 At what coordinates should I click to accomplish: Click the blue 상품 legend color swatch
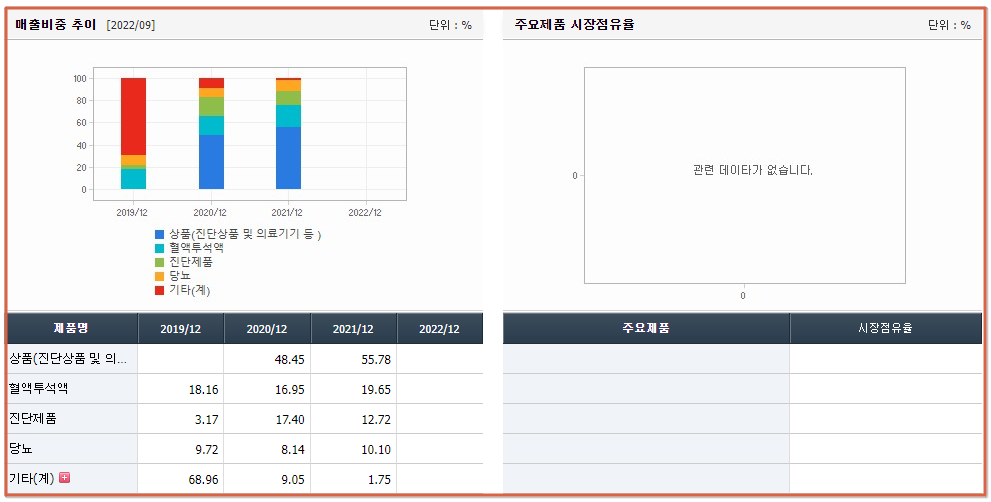click(x=159, y=235)
